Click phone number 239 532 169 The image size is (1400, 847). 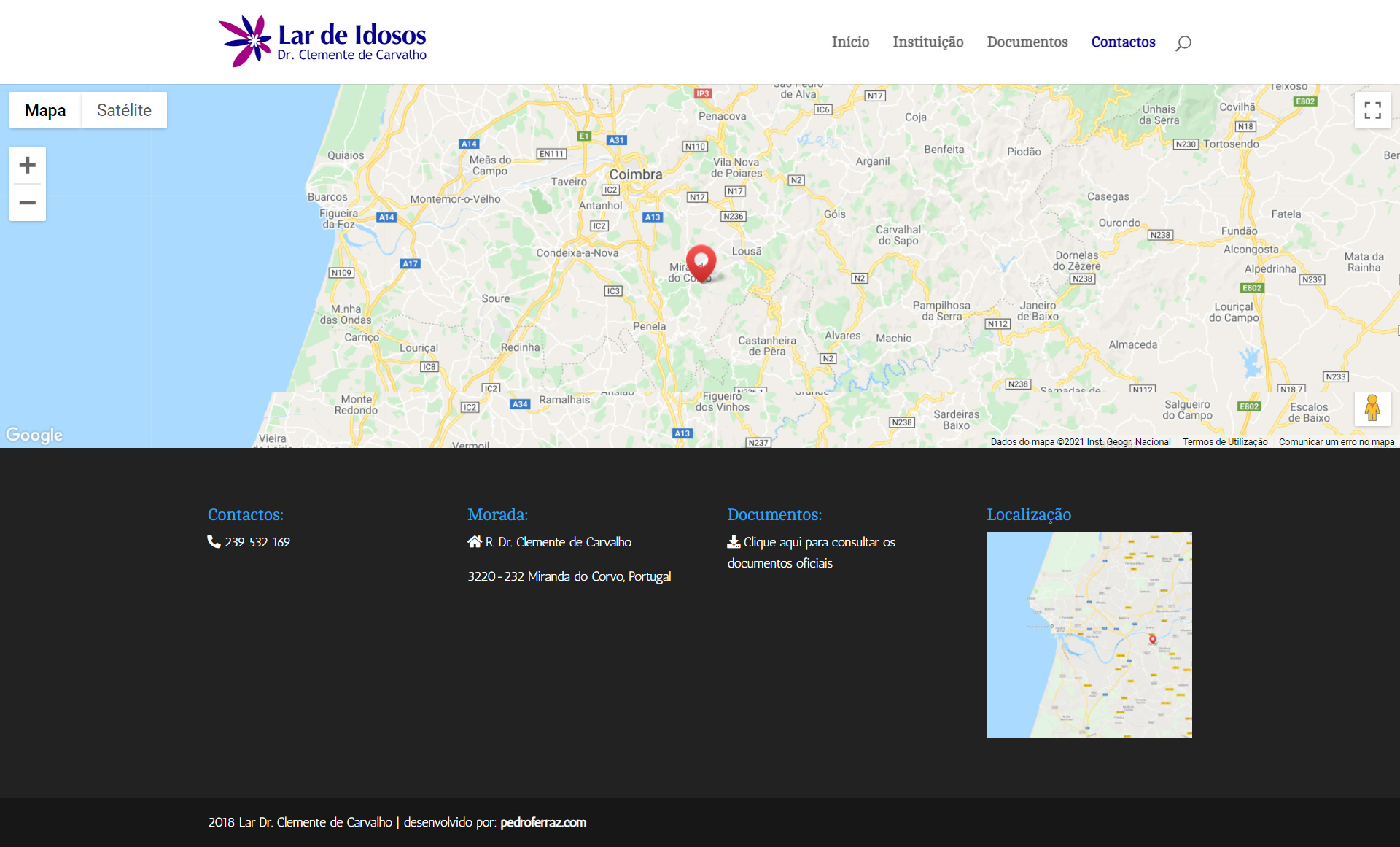coord(257,542)
